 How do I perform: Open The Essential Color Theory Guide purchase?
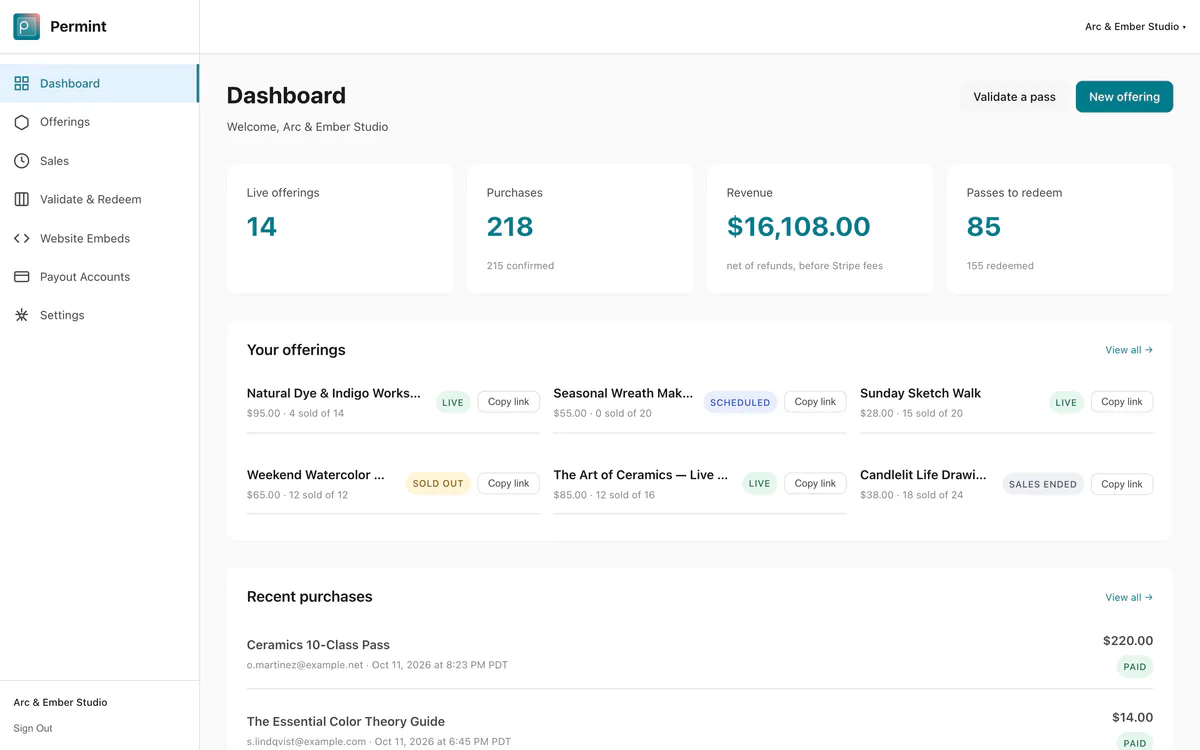(346, 721)
